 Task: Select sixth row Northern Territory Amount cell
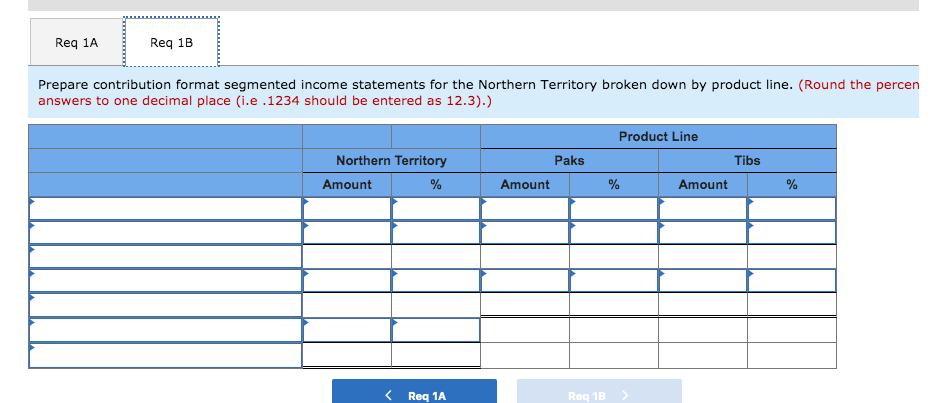[347, 329]
